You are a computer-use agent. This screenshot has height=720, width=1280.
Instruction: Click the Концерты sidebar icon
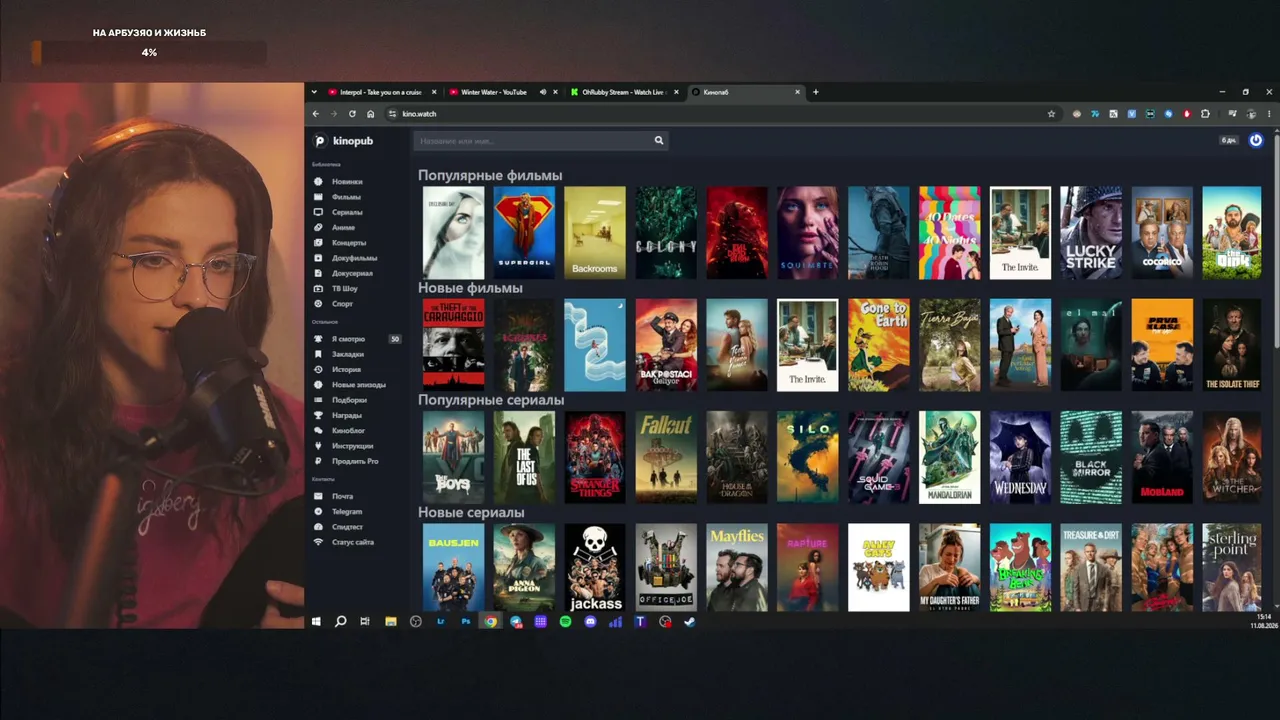(x=318, y=243)
